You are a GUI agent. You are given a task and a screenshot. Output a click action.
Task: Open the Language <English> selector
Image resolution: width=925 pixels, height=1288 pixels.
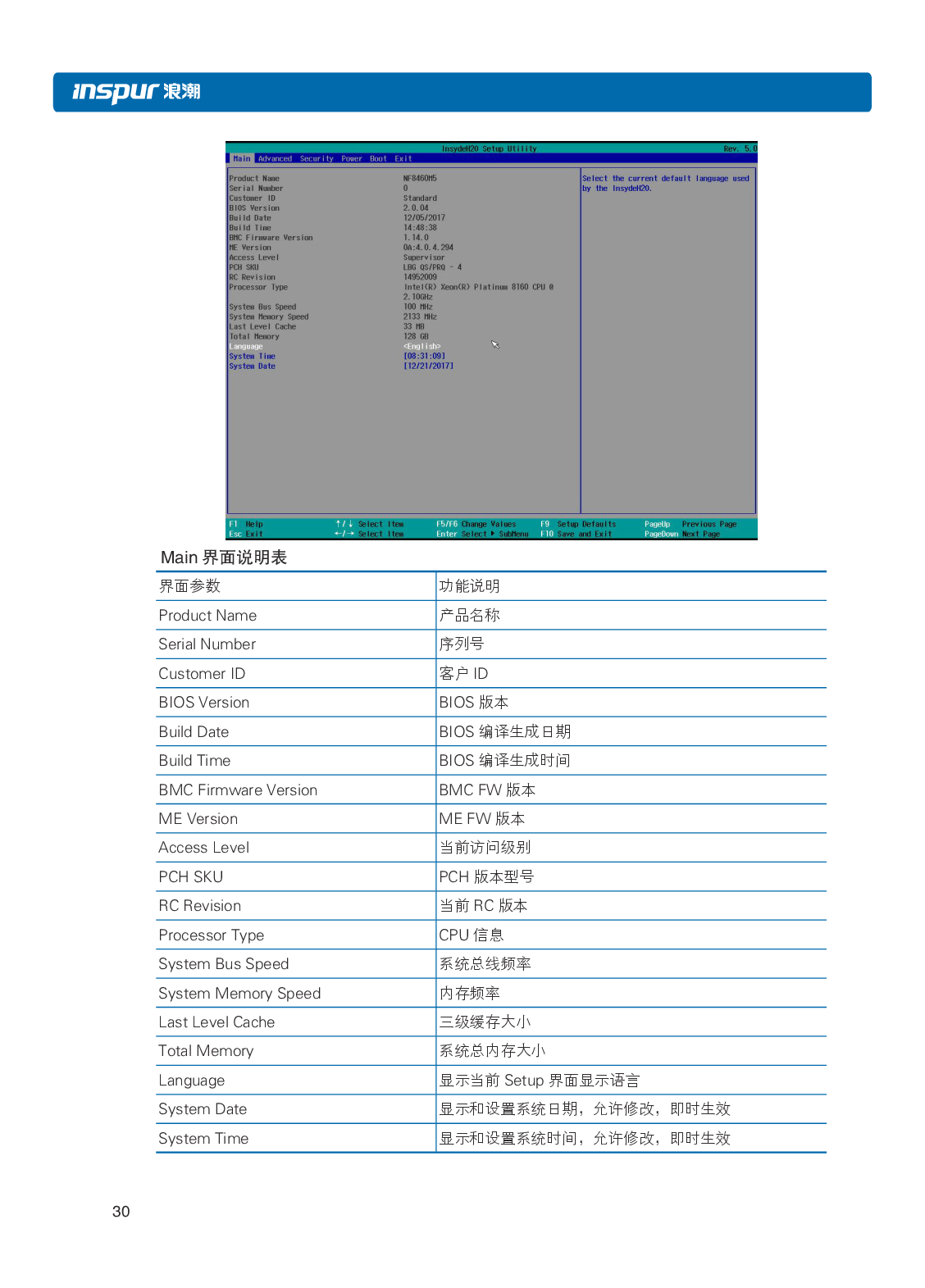coord(421,347)
